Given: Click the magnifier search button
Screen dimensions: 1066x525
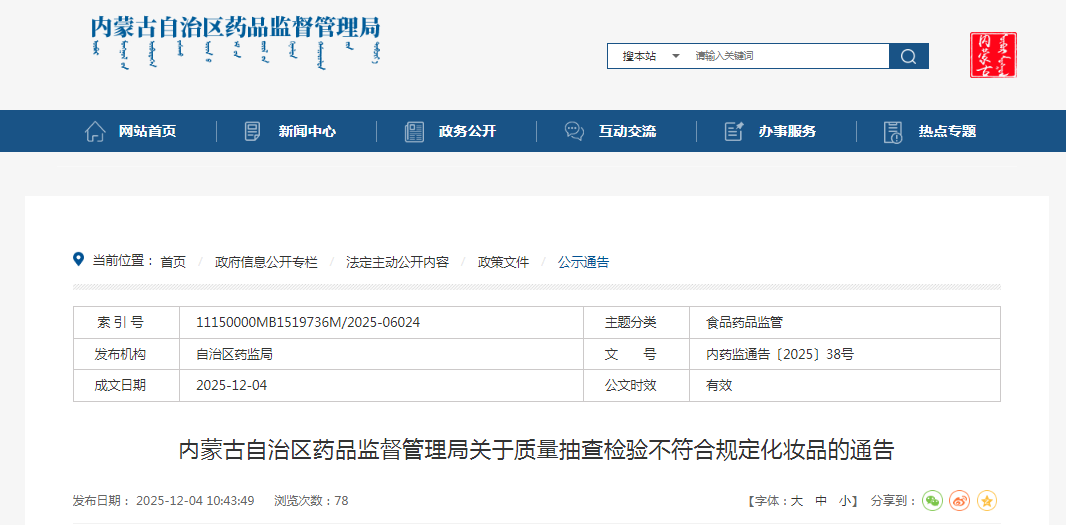Looking at the screenshot, I should point(908,56).
